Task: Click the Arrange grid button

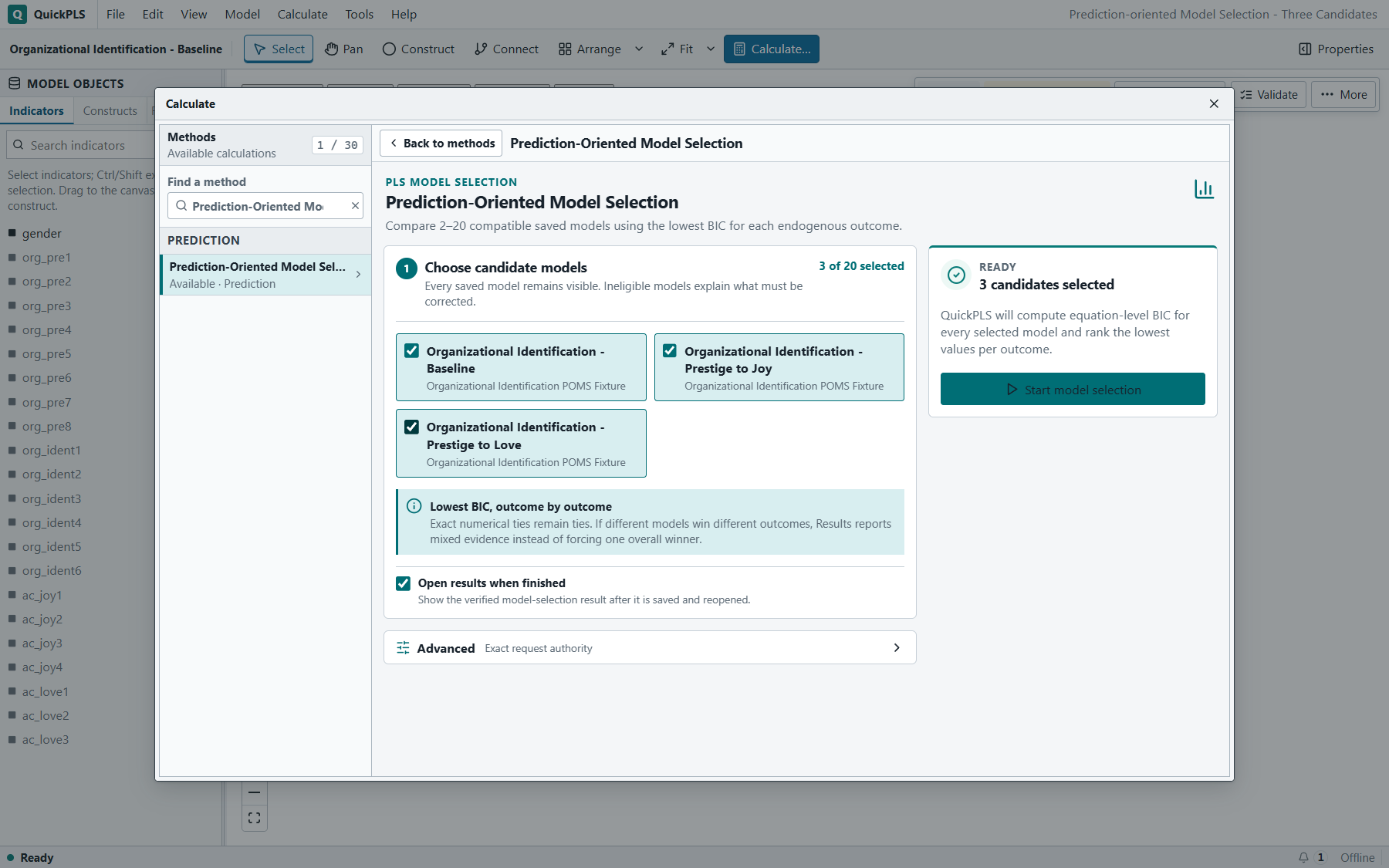Action: (590, 49)
